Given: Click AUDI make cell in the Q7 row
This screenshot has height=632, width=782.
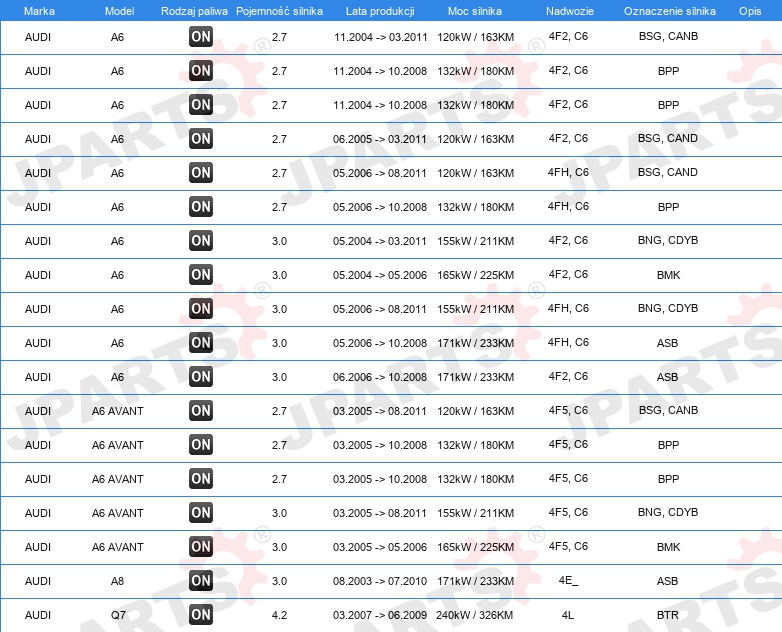Looking at the screenshot, I should click(x=38, y=615).
